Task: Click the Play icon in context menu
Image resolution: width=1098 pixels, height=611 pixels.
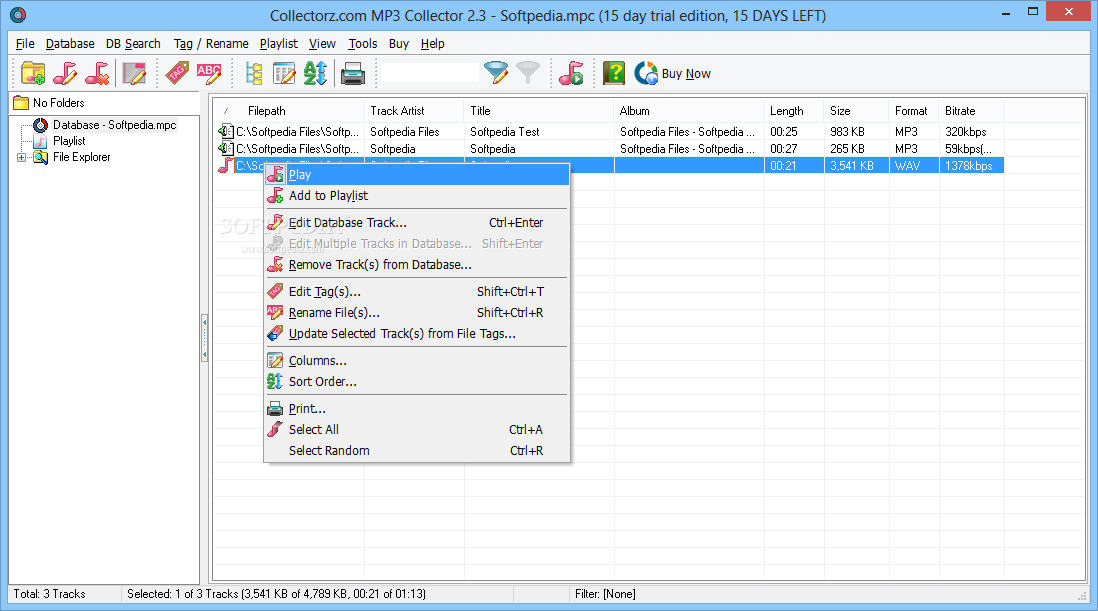Action: point(275,175)
